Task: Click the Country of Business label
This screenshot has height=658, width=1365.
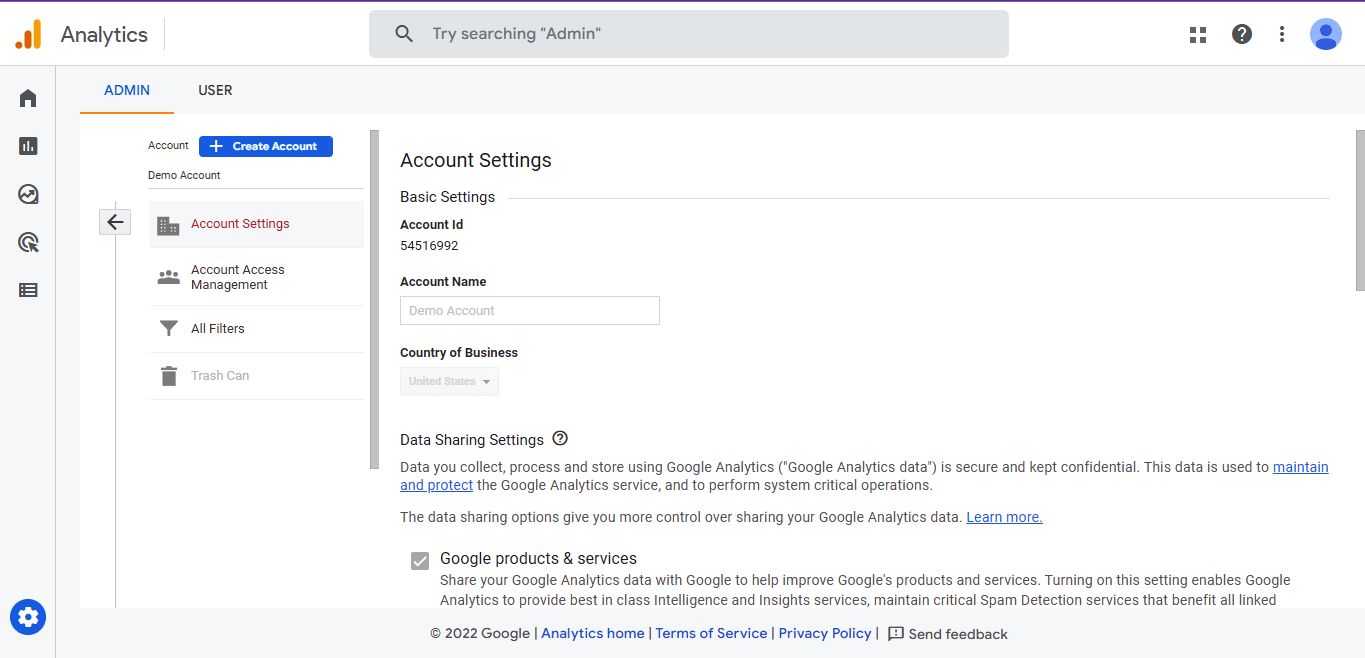Action: point(459,353)
